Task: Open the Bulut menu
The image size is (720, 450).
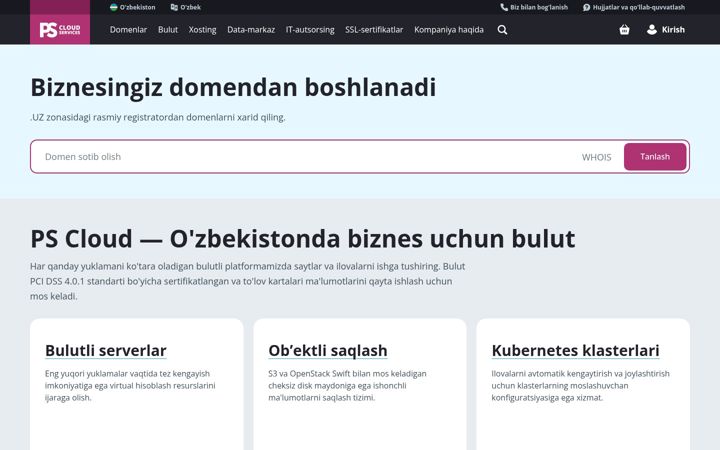Action: (168, 30)
